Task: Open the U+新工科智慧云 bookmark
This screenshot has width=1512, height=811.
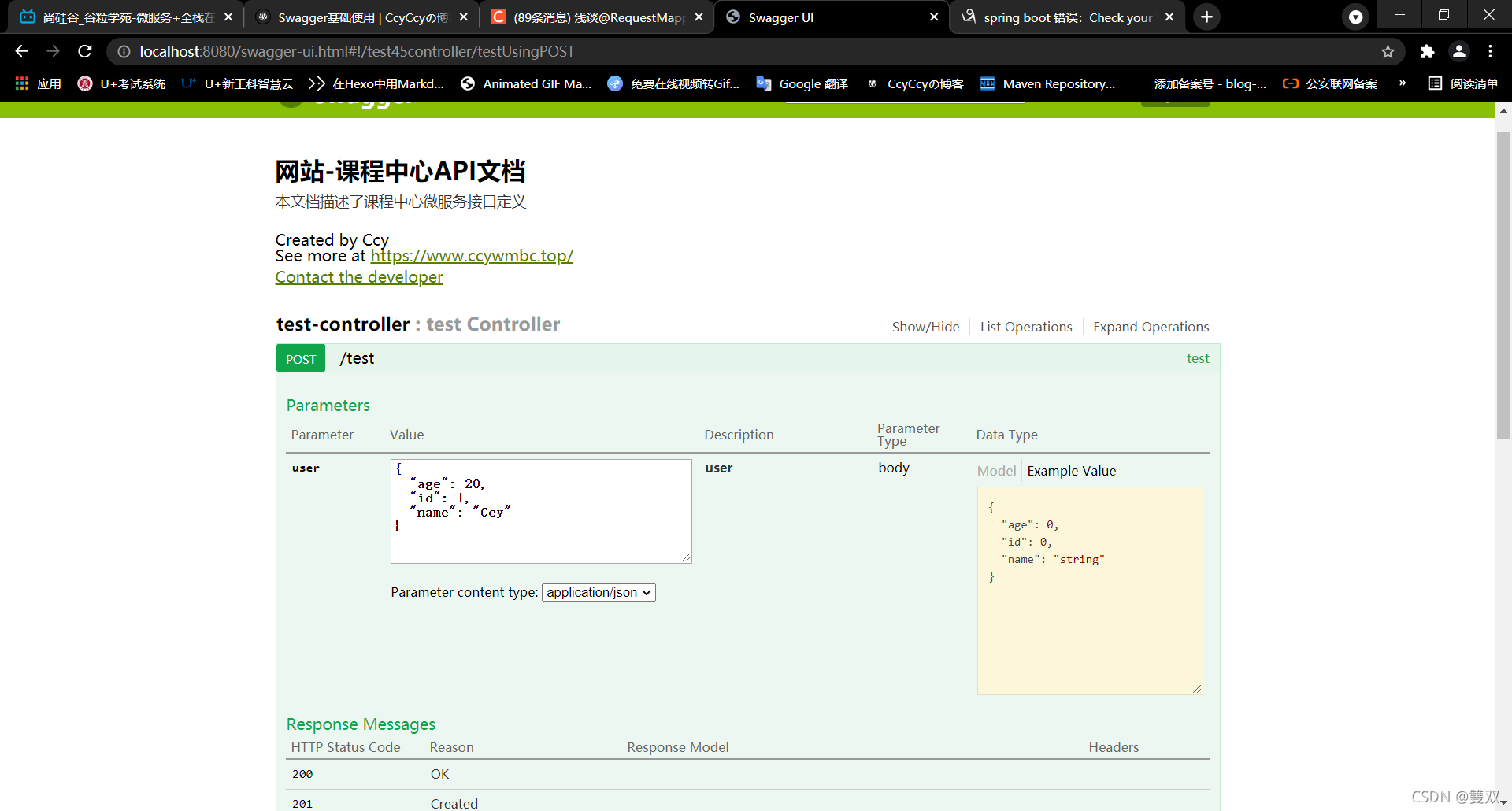Action: point(237,83)
